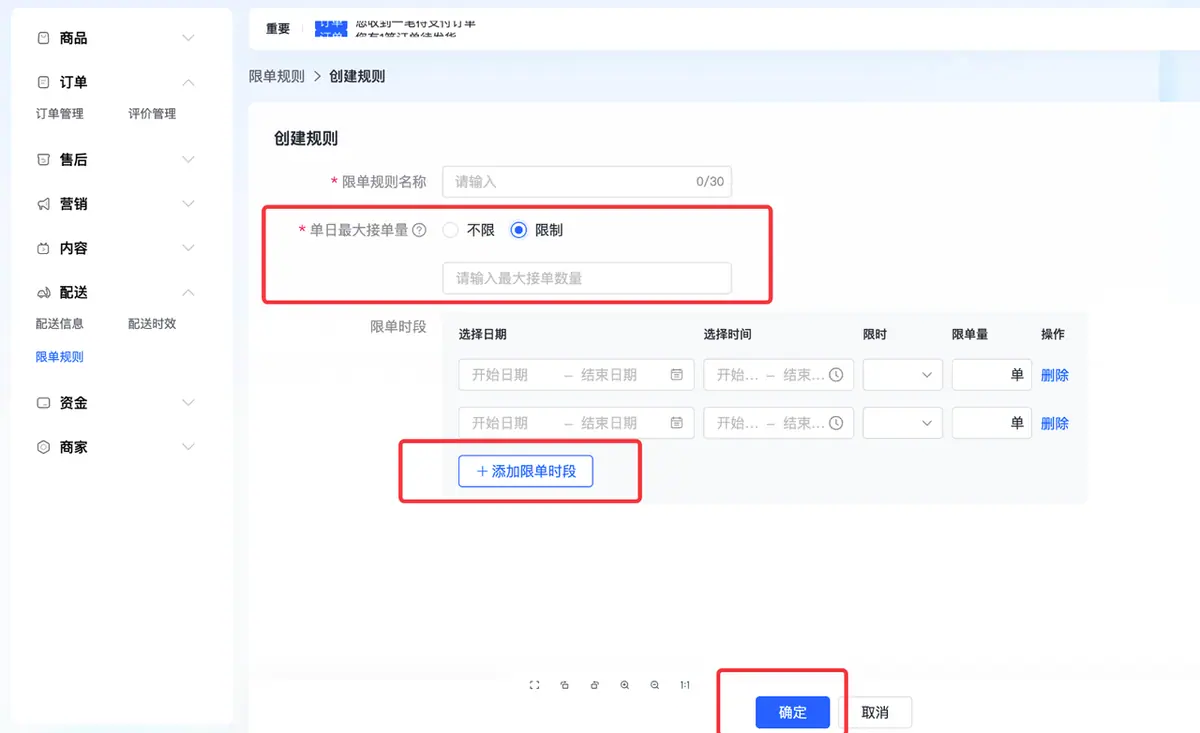Click the clock icon in first time row

tap(836, 375)
